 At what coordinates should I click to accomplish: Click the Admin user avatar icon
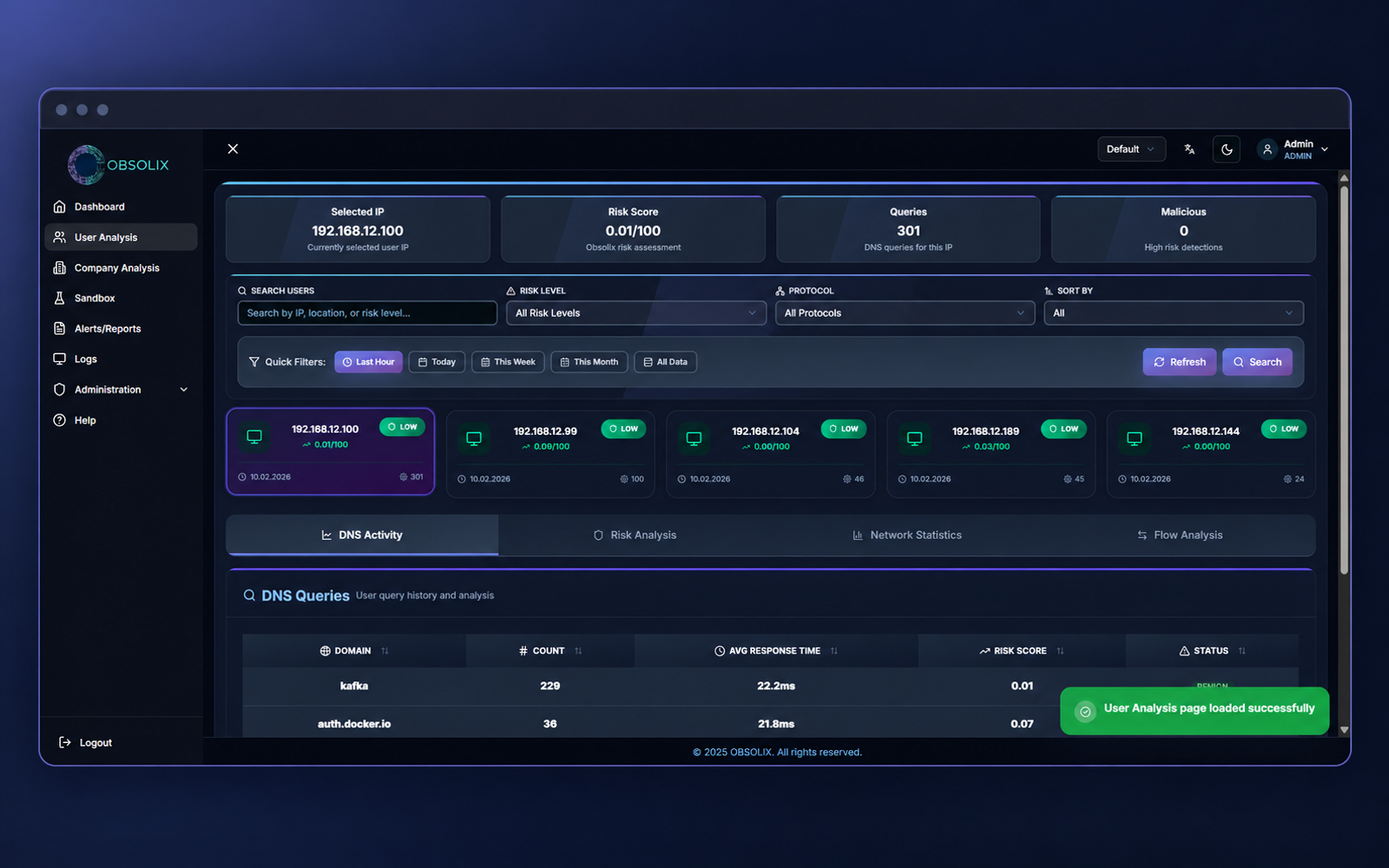pos(1267,149)
